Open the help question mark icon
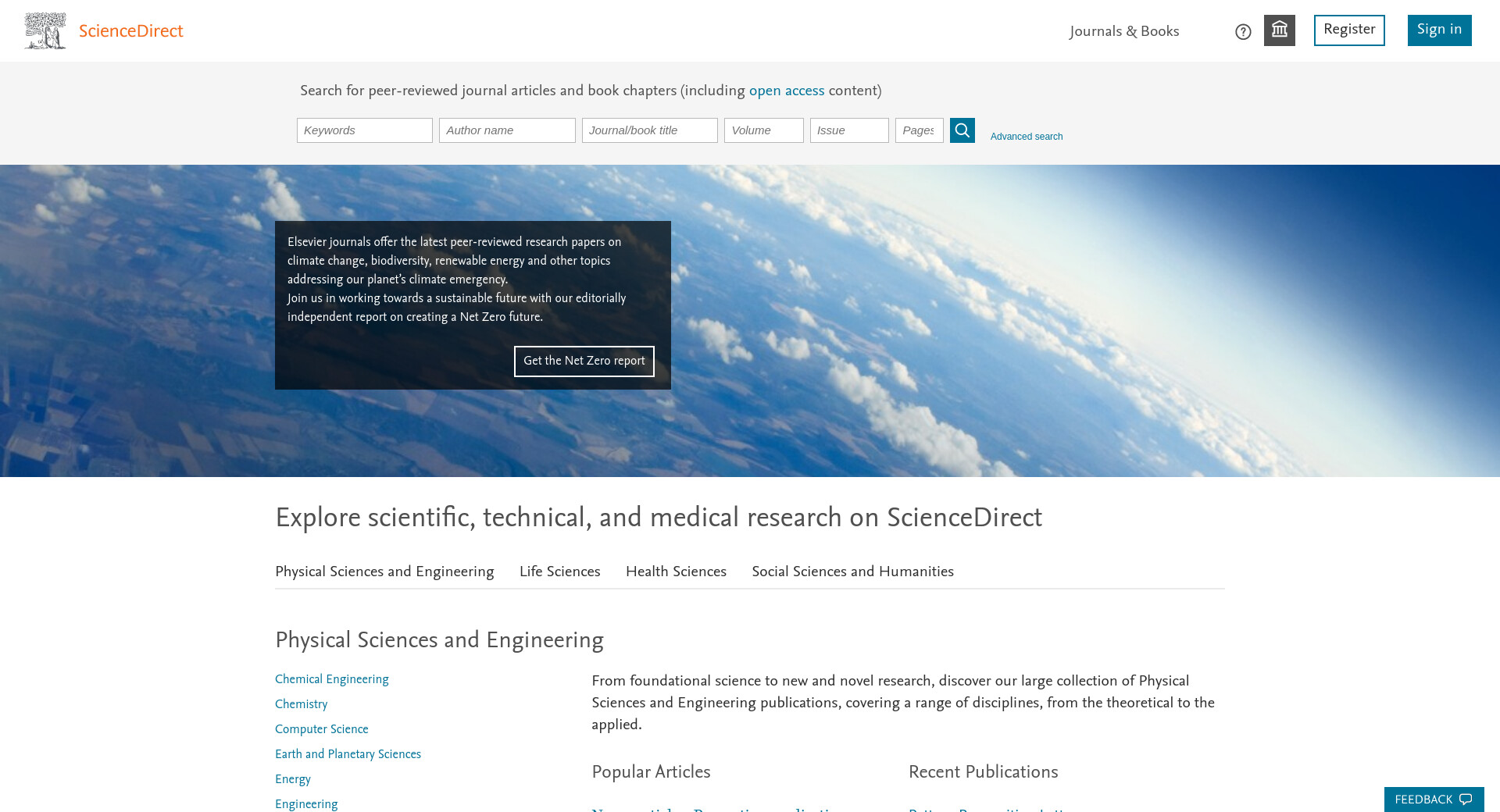 [x=1243, y=32]
